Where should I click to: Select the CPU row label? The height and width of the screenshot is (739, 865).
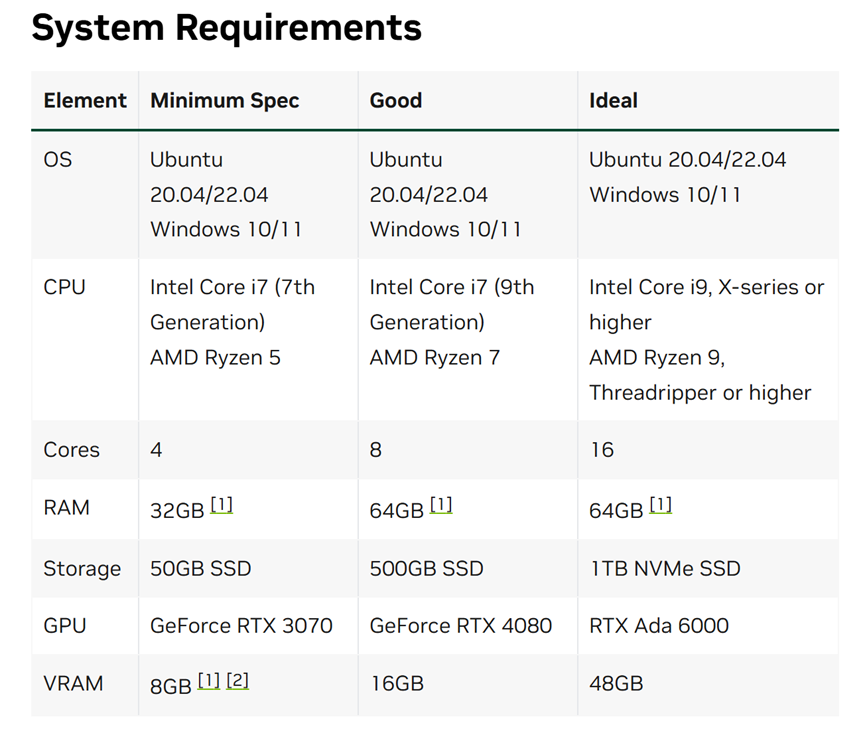point(64,287)
